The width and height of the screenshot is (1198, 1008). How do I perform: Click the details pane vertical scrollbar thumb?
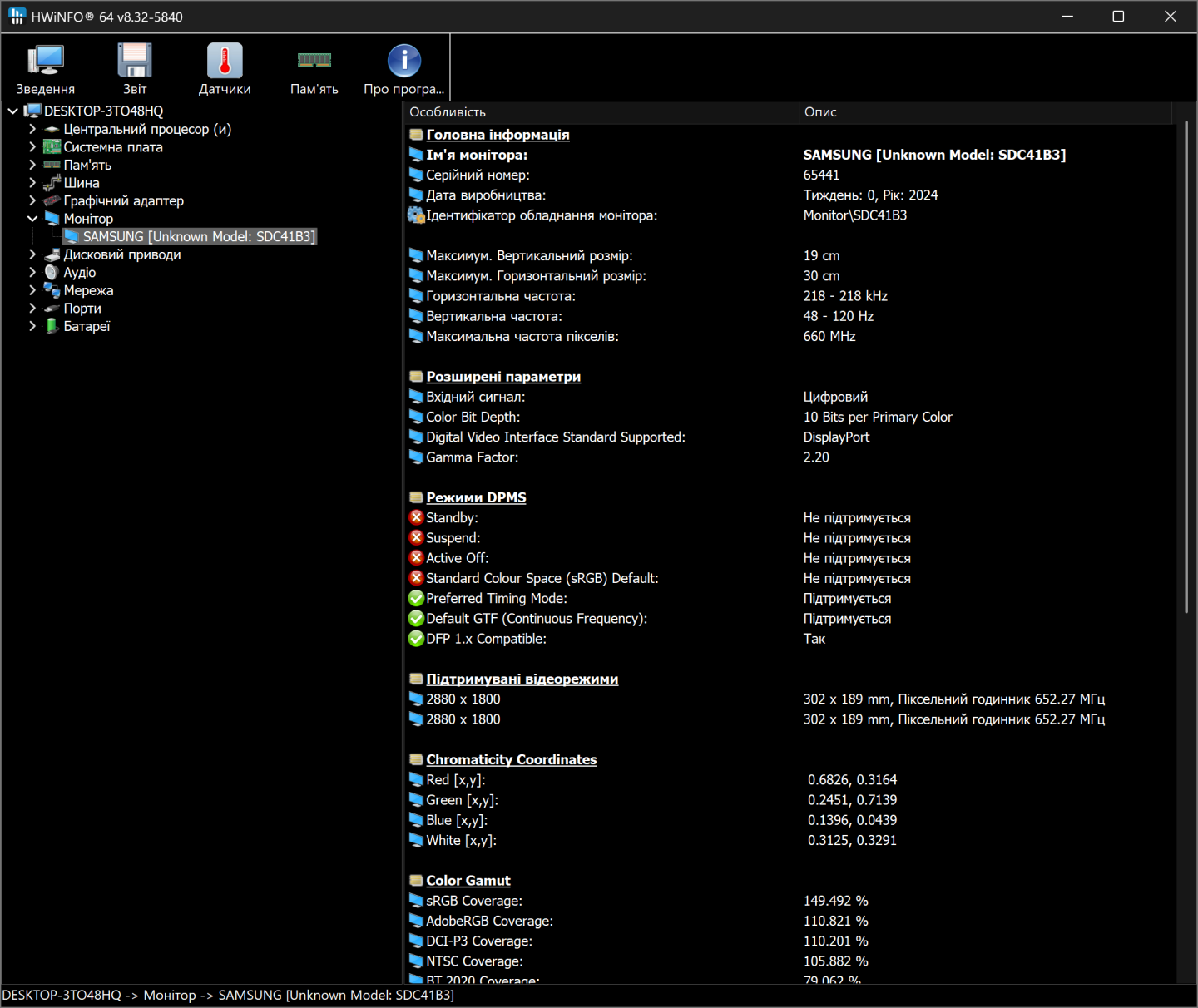(x=1186, y=368)
